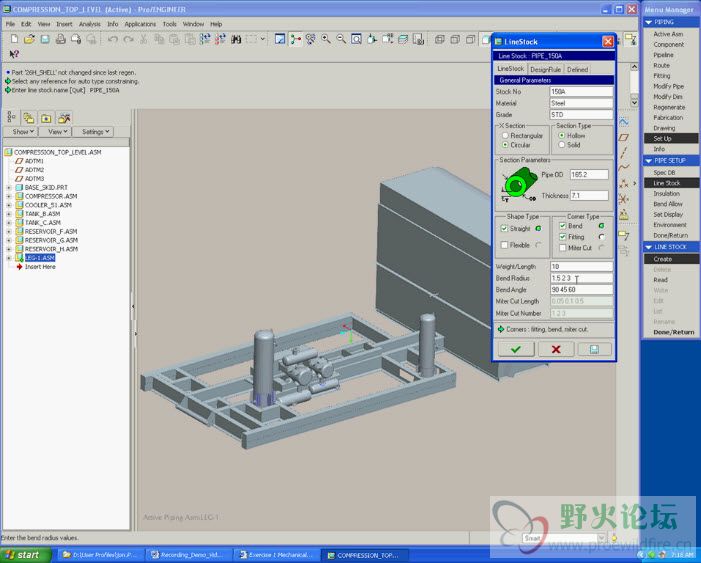Screen dimensions: 701x563
Task: Expand COOLER_51.ASM tree node
Action: tap(8, 205)
